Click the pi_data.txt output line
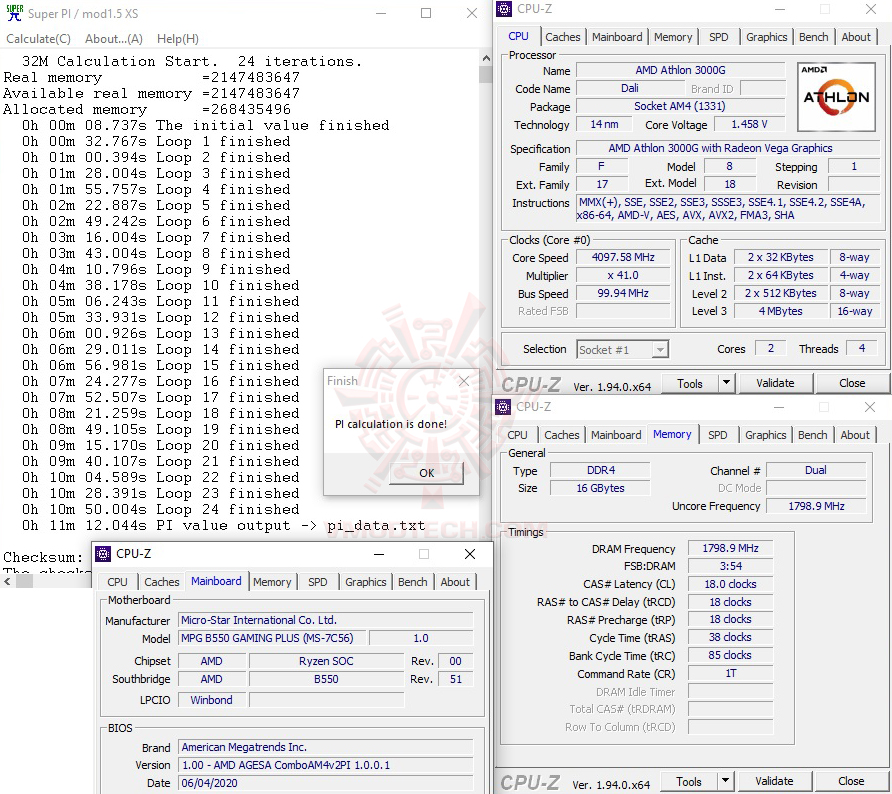This screenshot has width=892, height=794. coord(224,525)
